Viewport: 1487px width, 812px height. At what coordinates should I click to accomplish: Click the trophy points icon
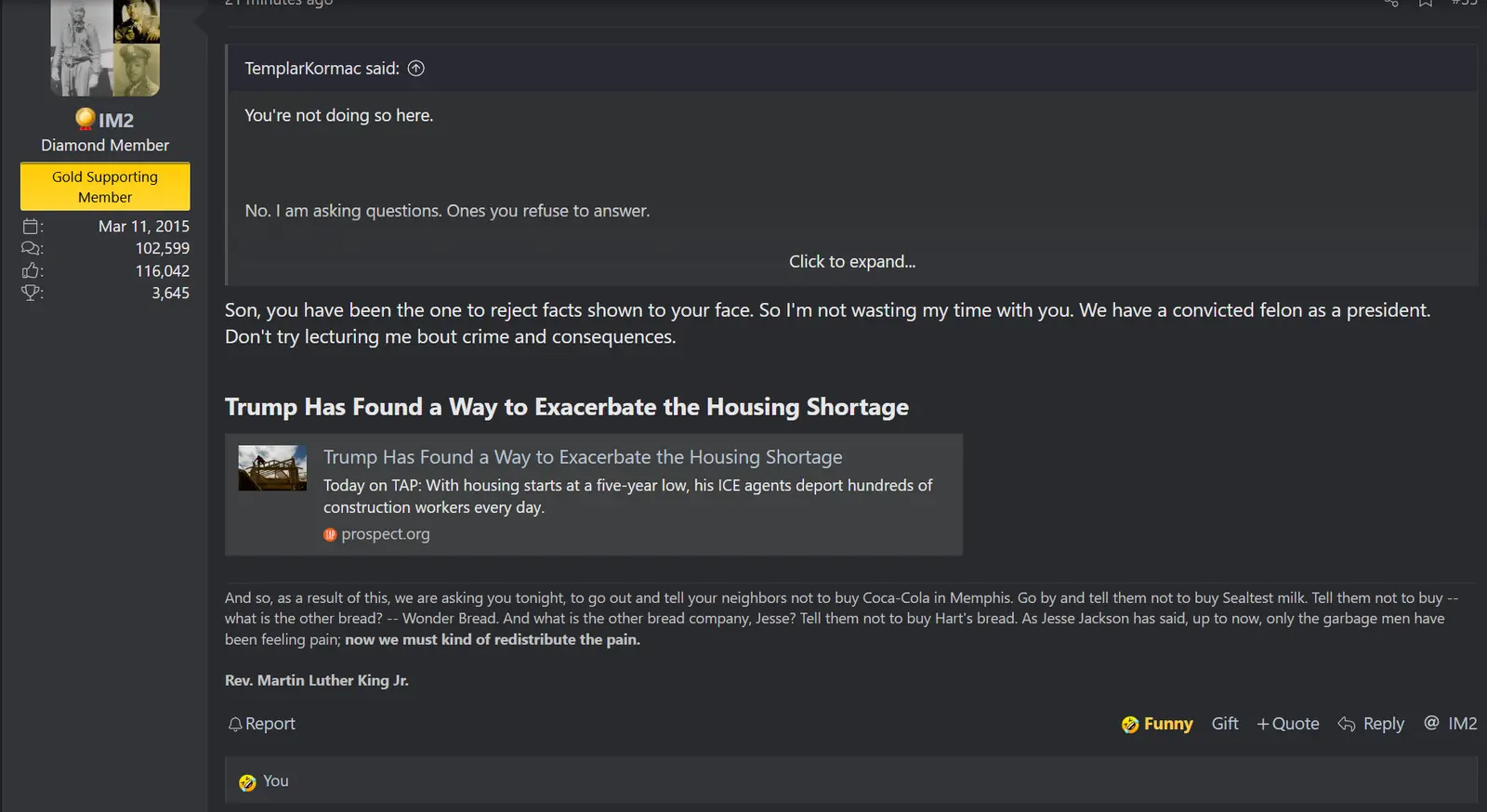(x=32, y=293)
